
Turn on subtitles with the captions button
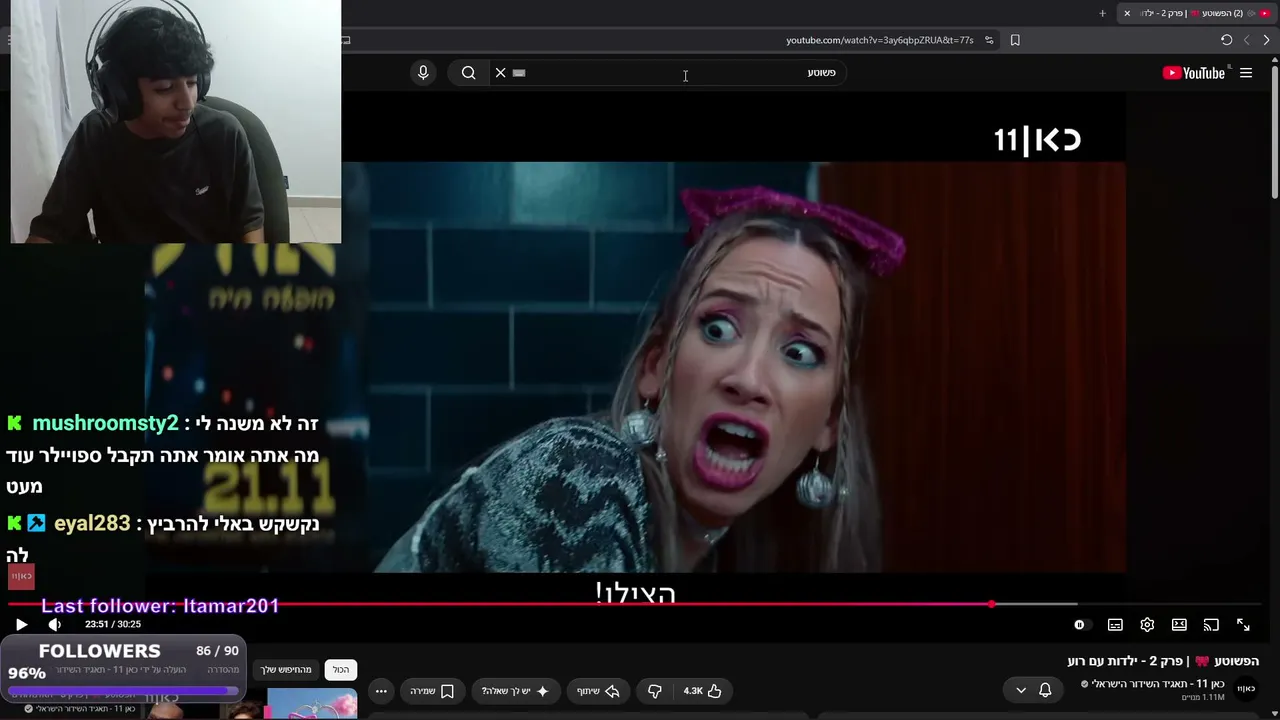[x=1115, y=625]
